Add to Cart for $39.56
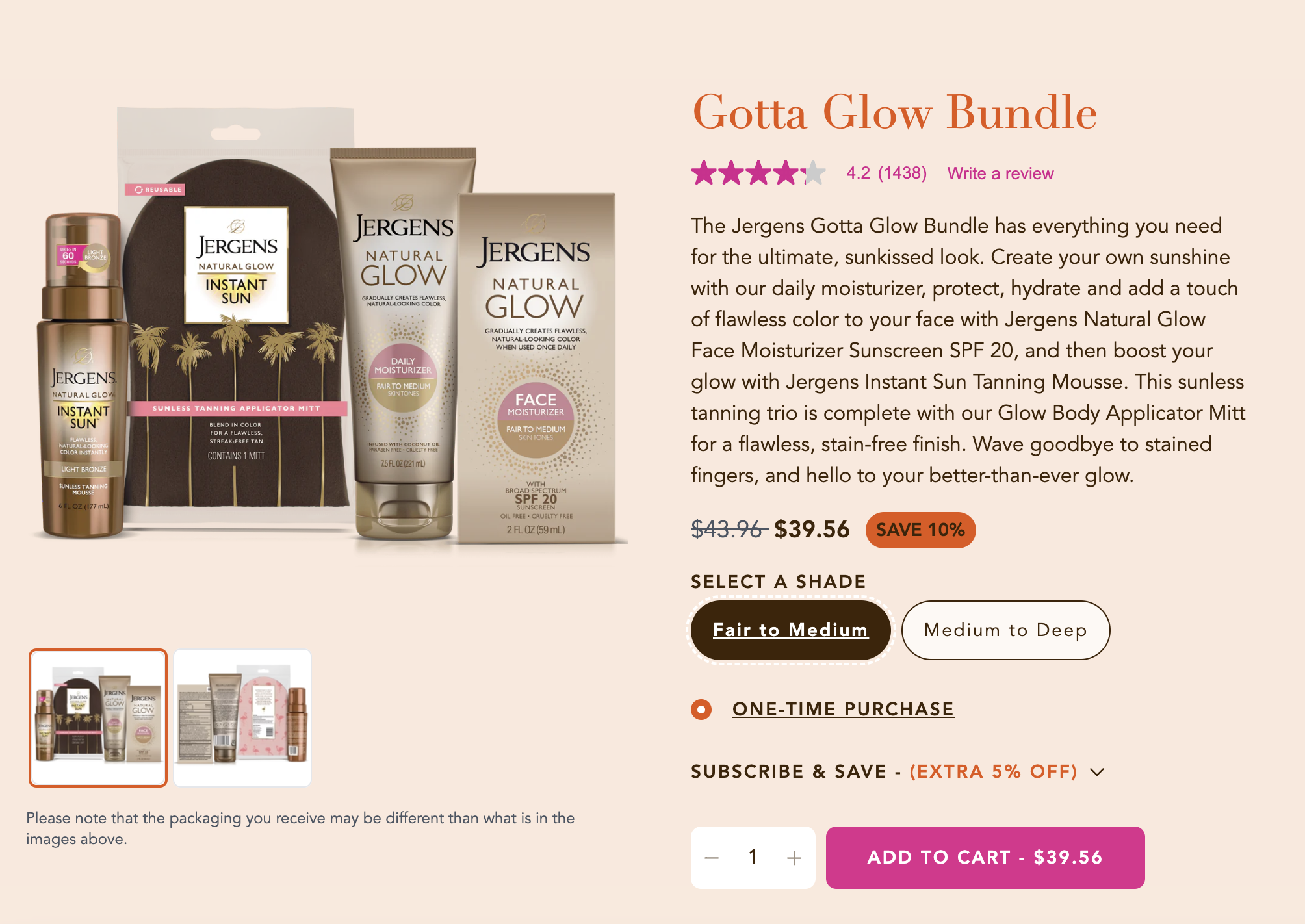 coord(985,858)
